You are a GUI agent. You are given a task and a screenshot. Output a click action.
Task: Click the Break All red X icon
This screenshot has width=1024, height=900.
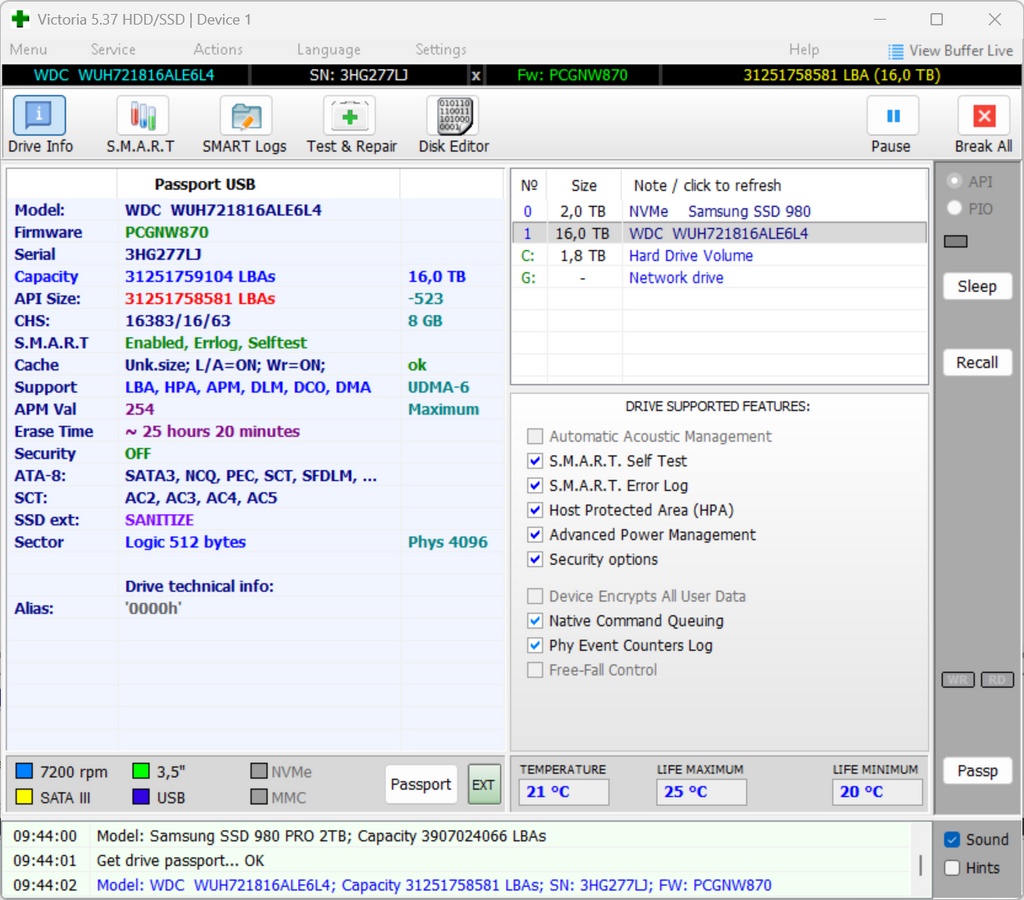click(x=984, y=116)
